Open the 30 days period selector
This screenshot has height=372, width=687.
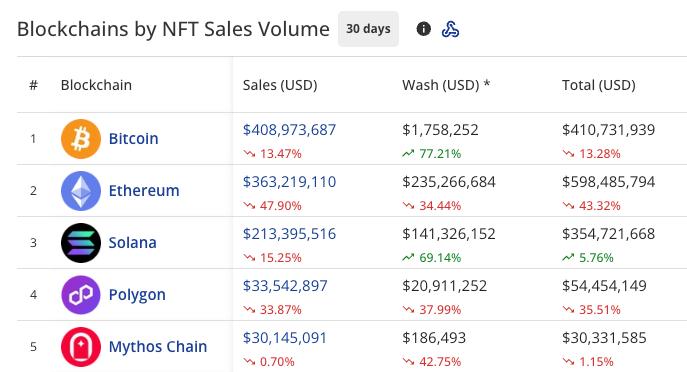(368, 29)
